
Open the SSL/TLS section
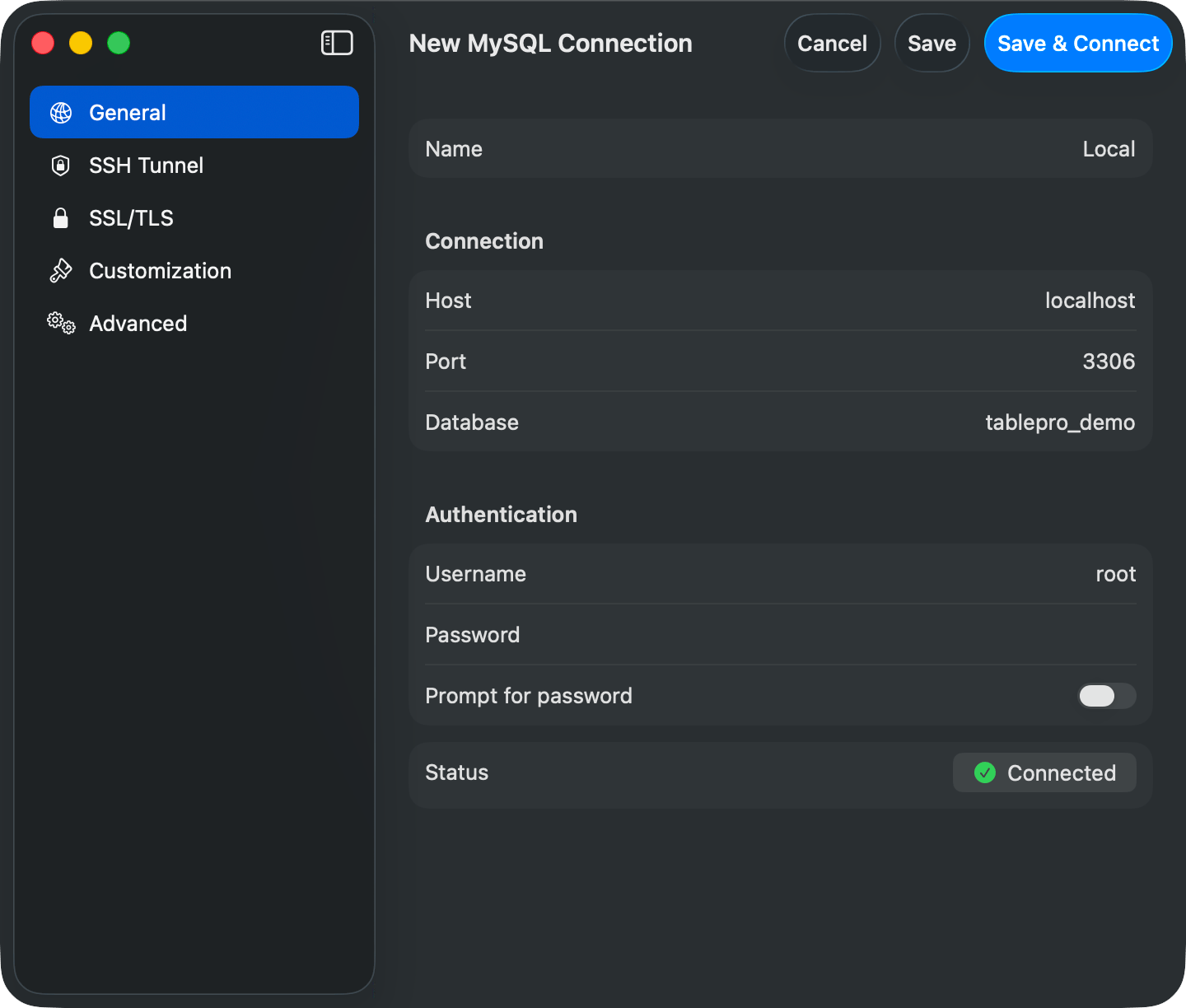point(194,217)
